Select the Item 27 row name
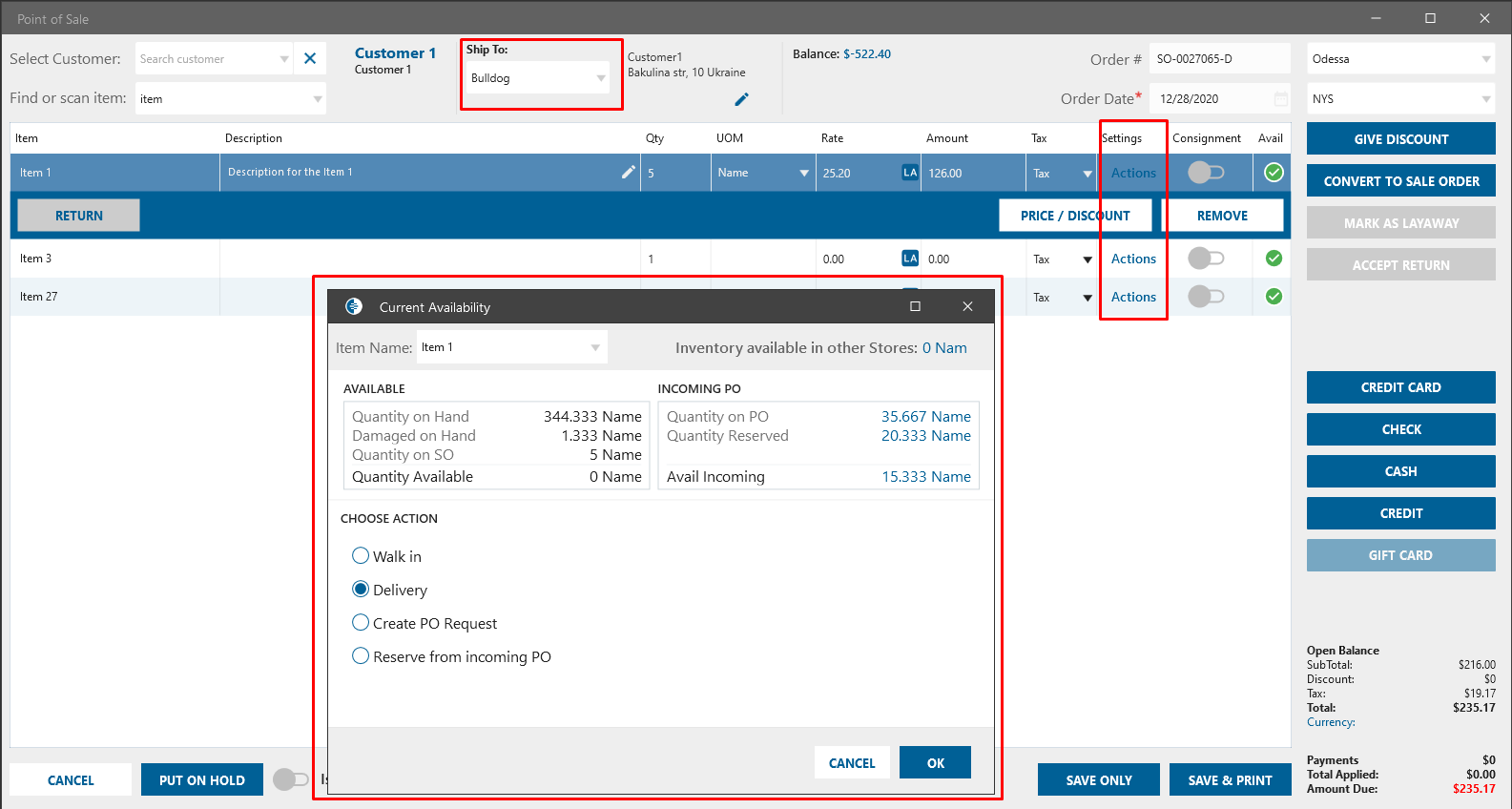1512x809 pixels. coord(39,297)
